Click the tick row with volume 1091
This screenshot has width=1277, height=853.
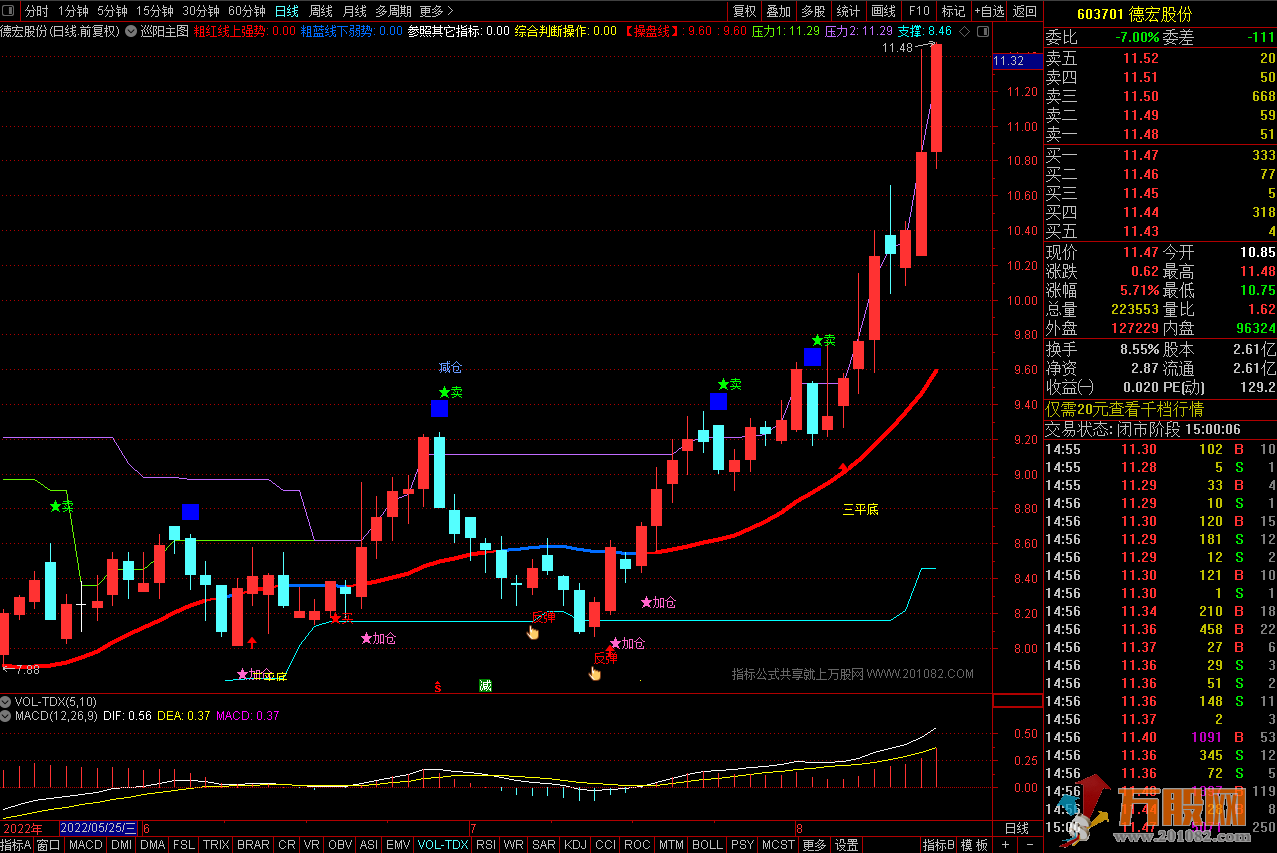coord(1160,737)
